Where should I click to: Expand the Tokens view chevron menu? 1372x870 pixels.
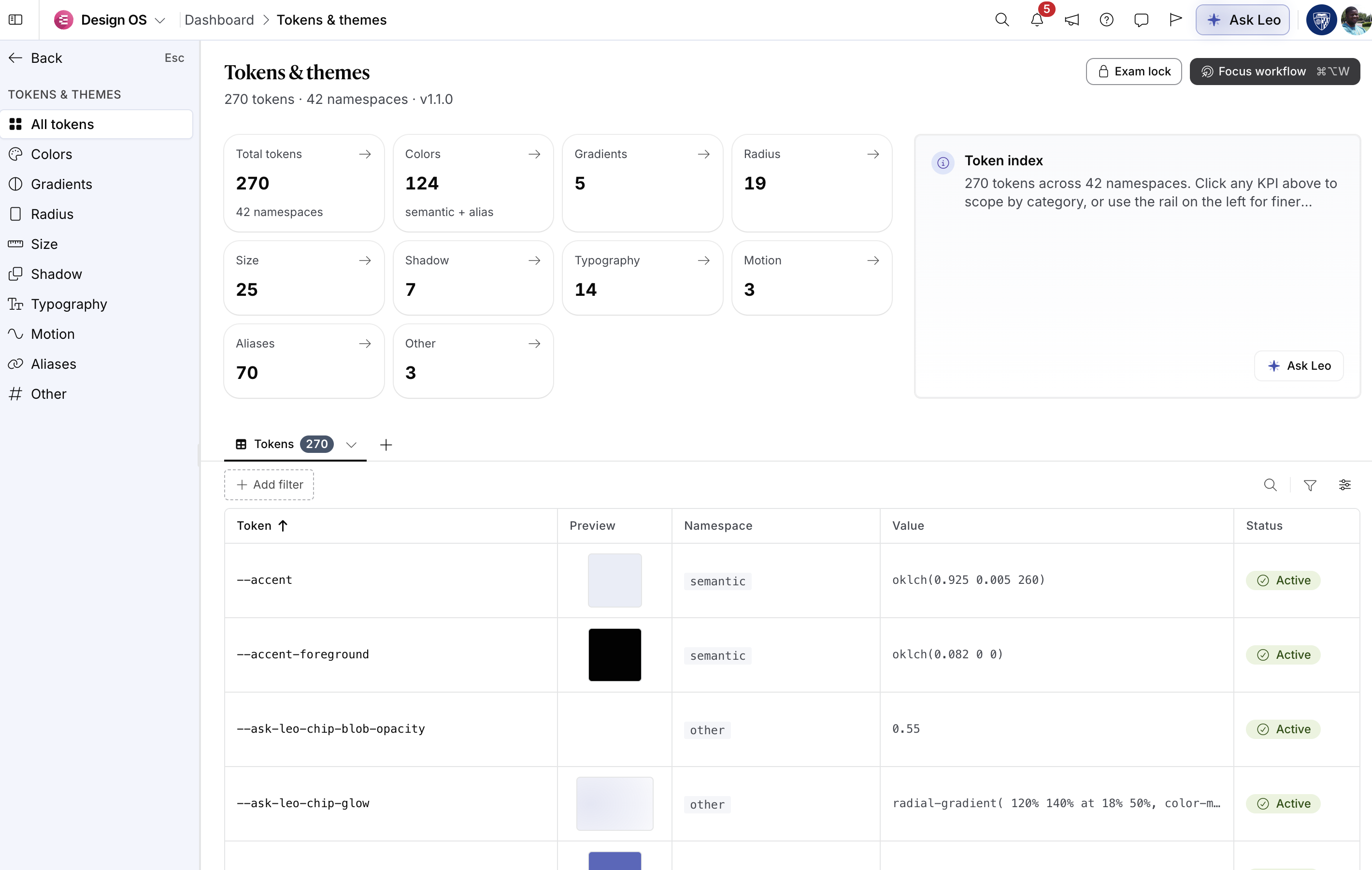click(351, 445)
